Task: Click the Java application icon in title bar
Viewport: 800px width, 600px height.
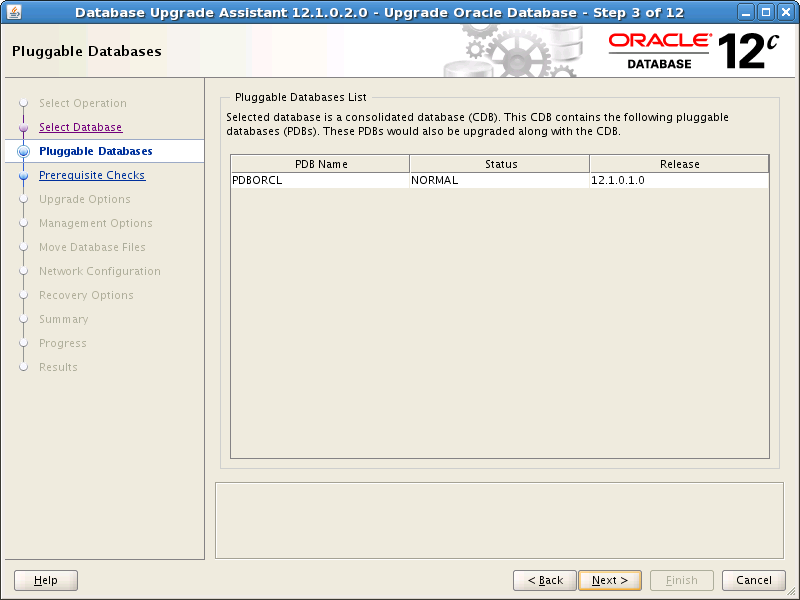Action: click(x=14, y=12)
